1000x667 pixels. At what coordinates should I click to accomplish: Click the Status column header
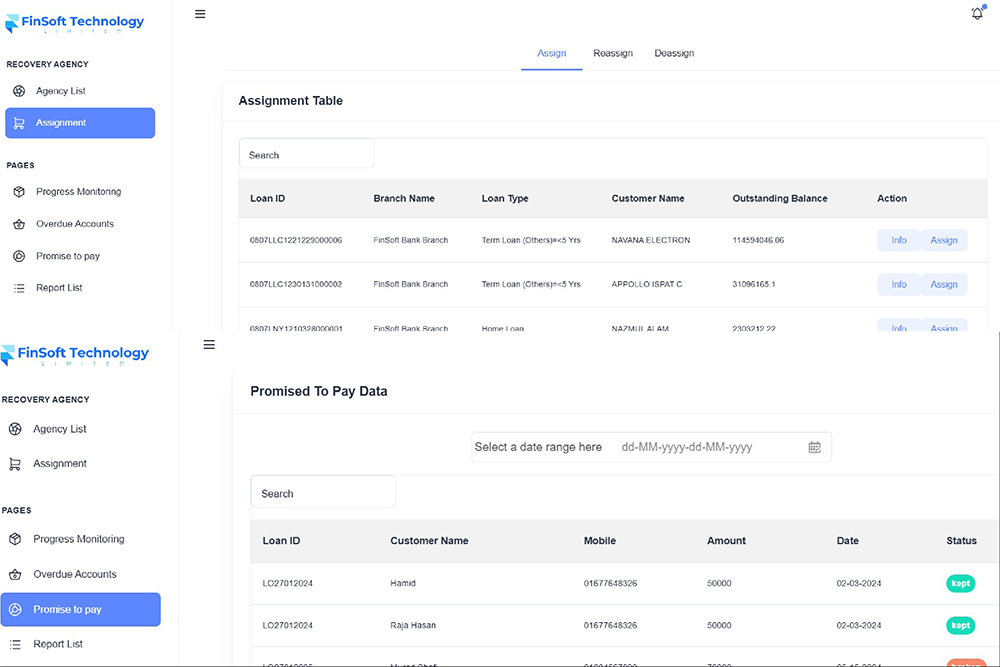[x=962, y=541]
